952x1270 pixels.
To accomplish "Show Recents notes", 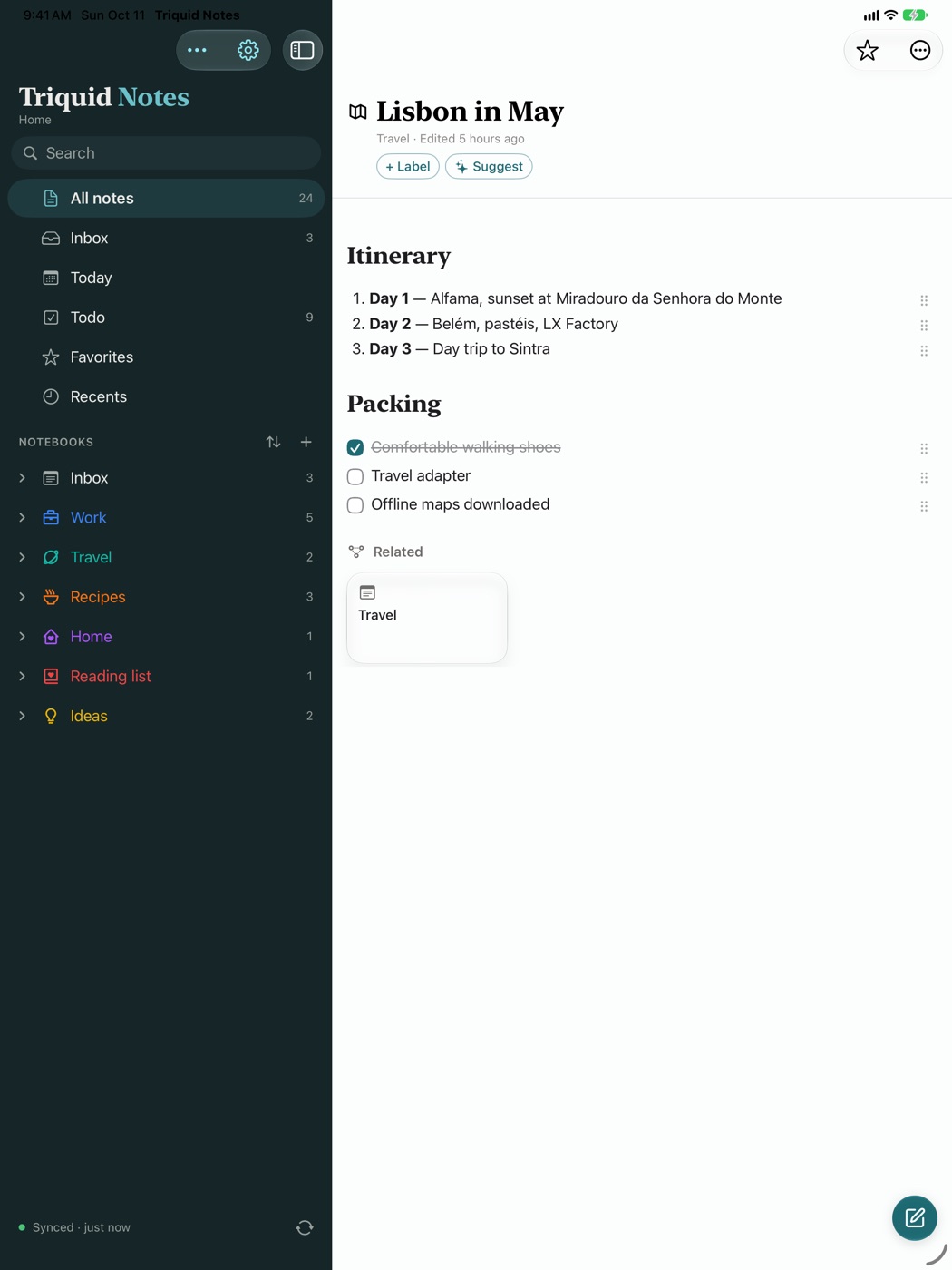I will (x=166, y=396).
